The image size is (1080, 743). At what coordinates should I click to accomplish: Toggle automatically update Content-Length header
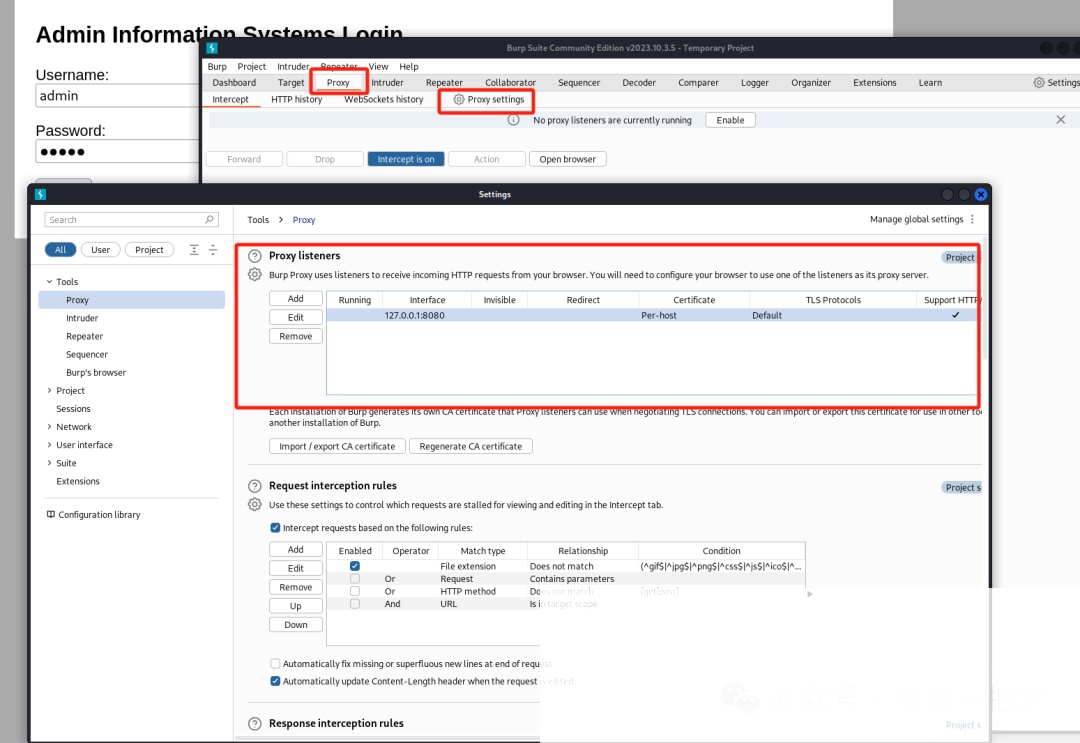276,681
